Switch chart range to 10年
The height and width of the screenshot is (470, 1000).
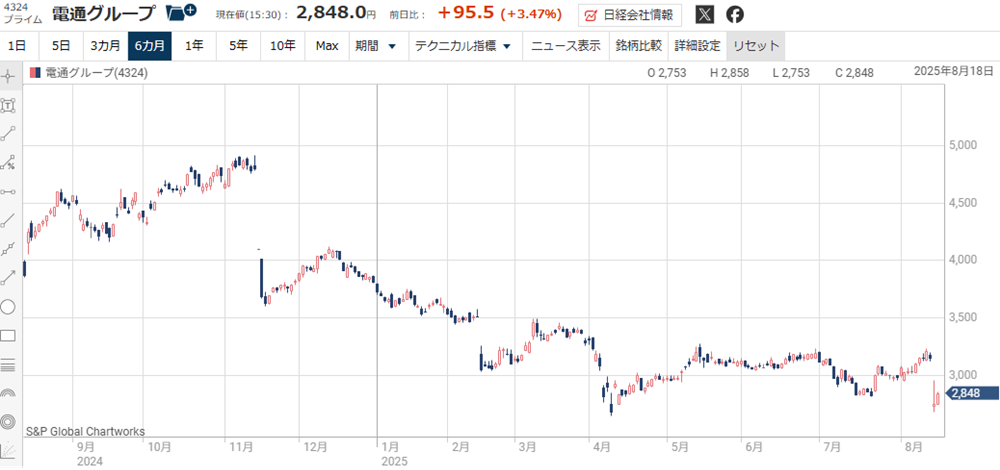tap(283, 46)
